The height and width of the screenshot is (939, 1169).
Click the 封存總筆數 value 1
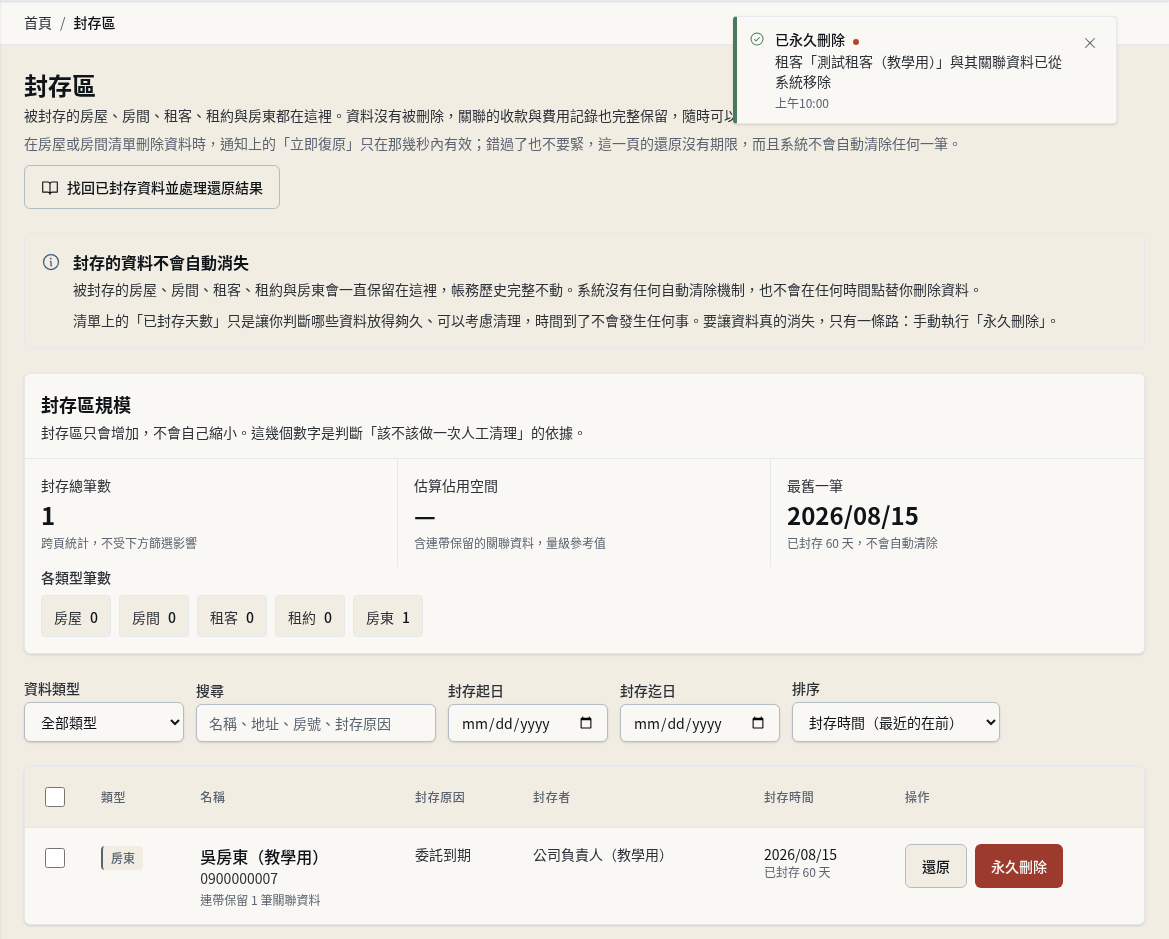[x=48, y=516]
